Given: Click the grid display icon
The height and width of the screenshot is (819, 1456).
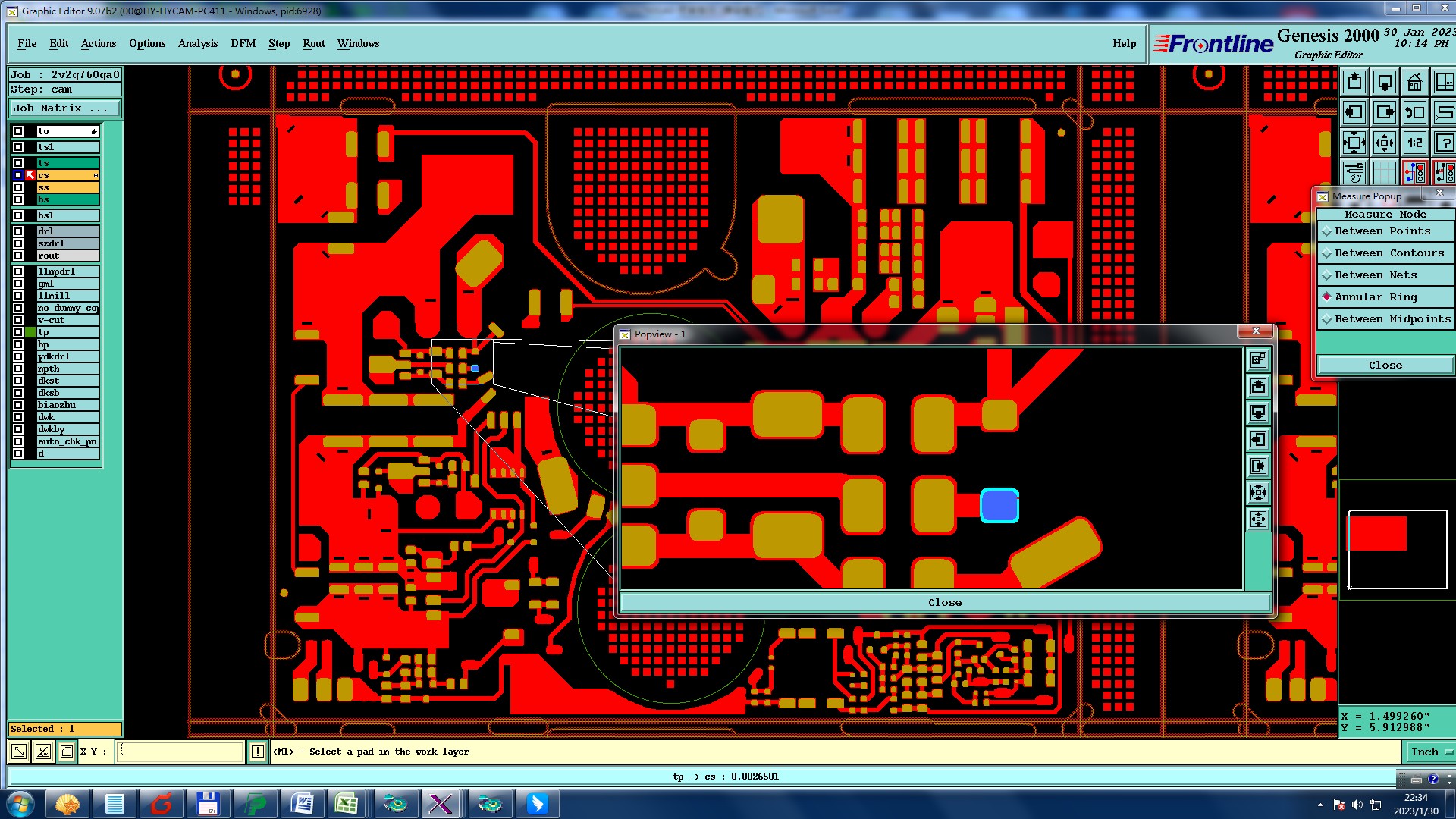Looking at the screenshot, I should click(x=1385, y=173).
